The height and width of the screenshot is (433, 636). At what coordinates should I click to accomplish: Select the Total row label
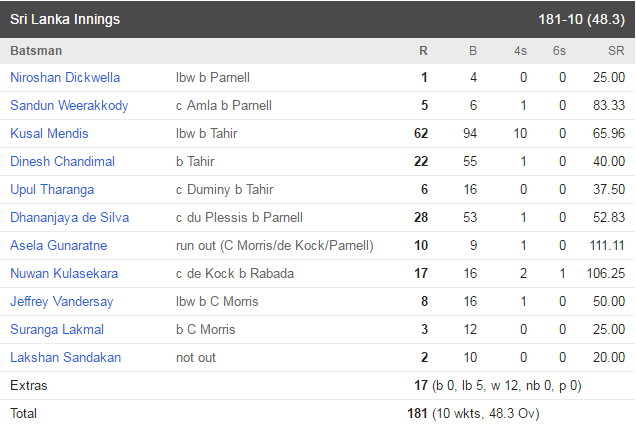(24, 413)
